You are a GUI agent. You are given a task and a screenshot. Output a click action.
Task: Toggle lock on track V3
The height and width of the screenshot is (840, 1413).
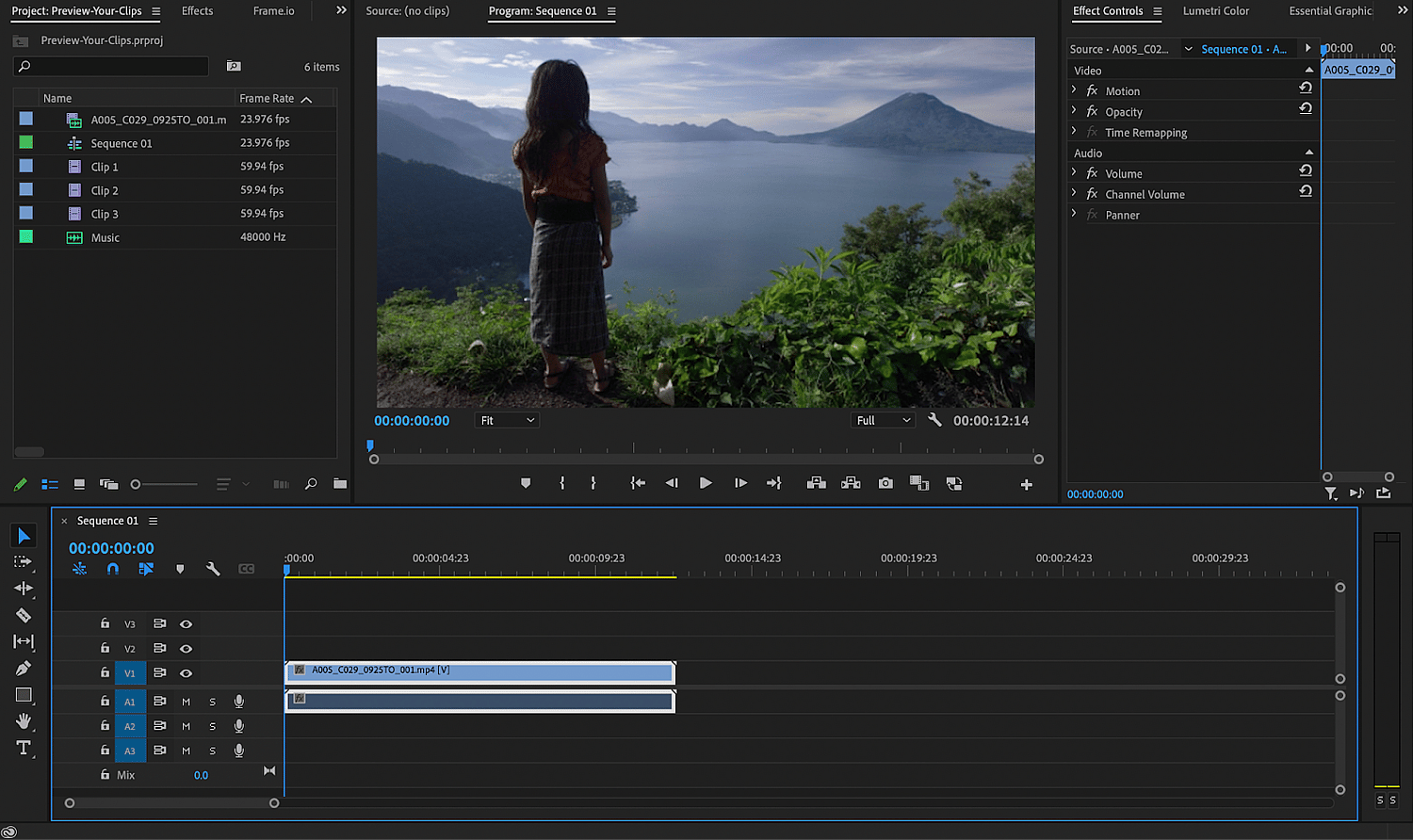[105, 623]
